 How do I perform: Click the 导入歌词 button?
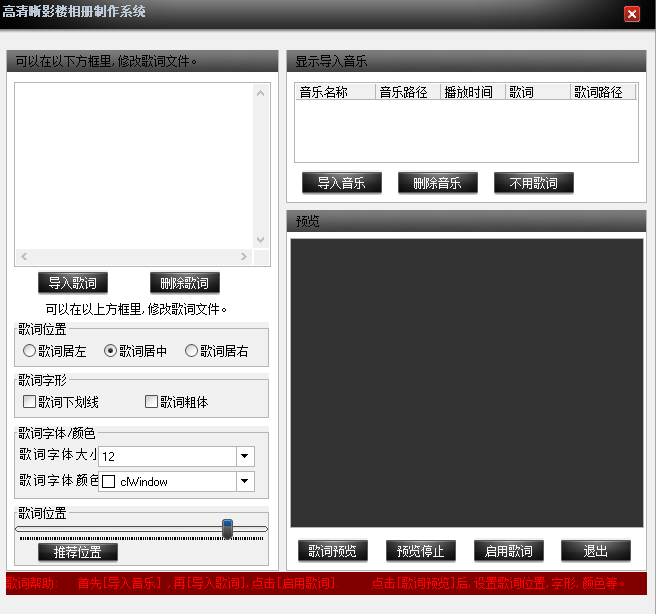pyautogui.click(x=73, y=283)
